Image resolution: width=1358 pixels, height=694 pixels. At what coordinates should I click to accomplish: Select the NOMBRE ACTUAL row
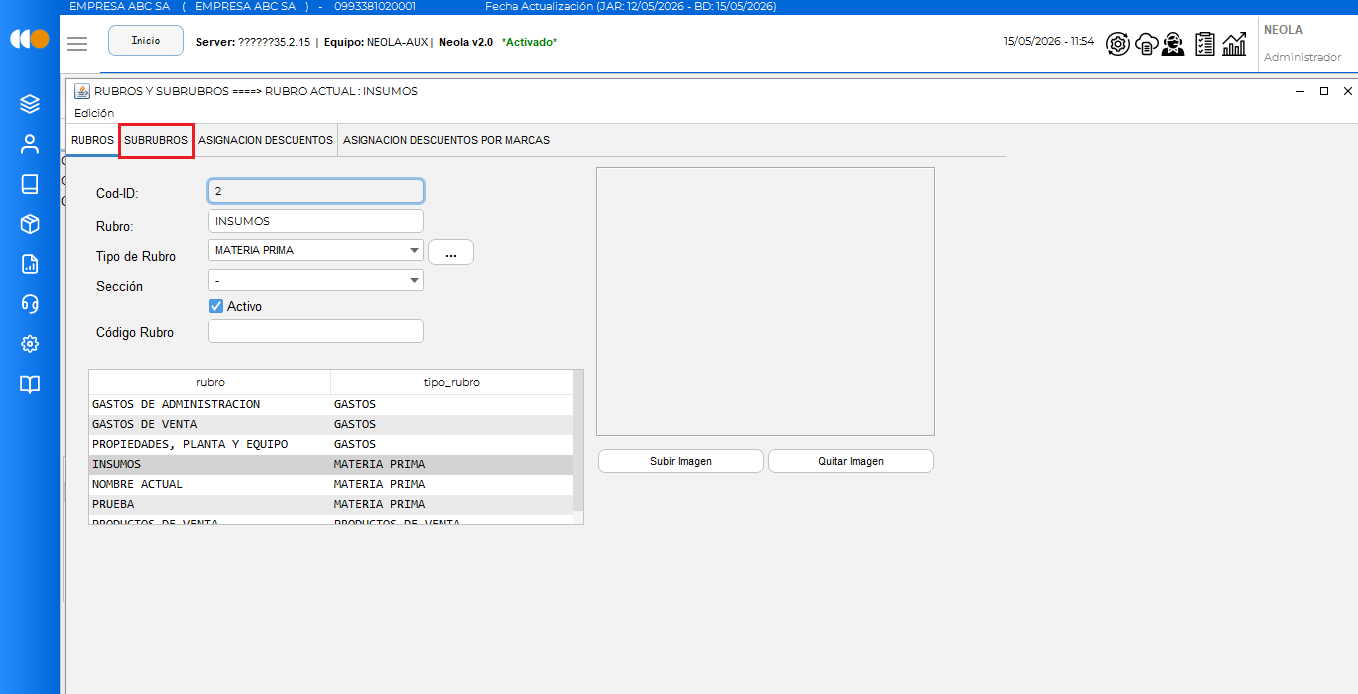(x=331, y=484)
